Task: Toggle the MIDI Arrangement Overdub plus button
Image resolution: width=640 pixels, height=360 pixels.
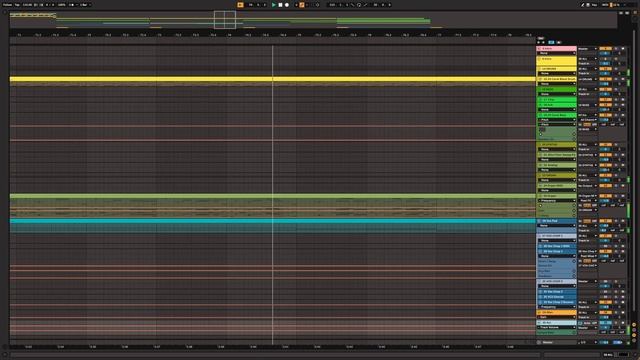Action: point(296,5)
